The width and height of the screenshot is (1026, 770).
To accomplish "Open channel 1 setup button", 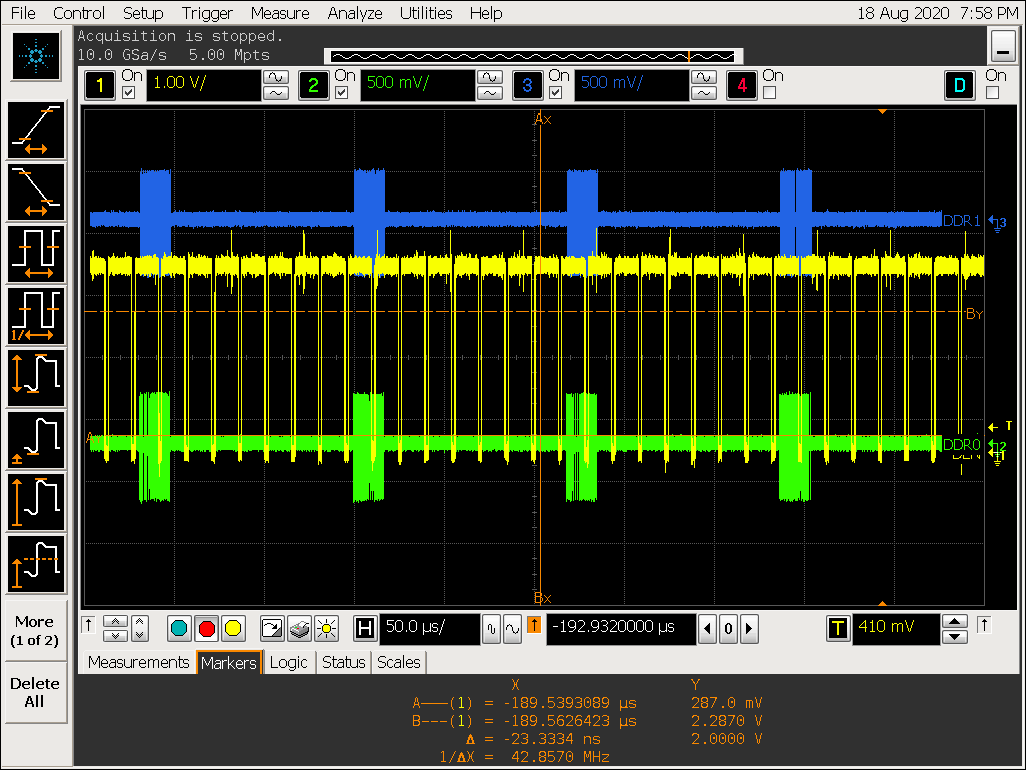I will point(100,85).
